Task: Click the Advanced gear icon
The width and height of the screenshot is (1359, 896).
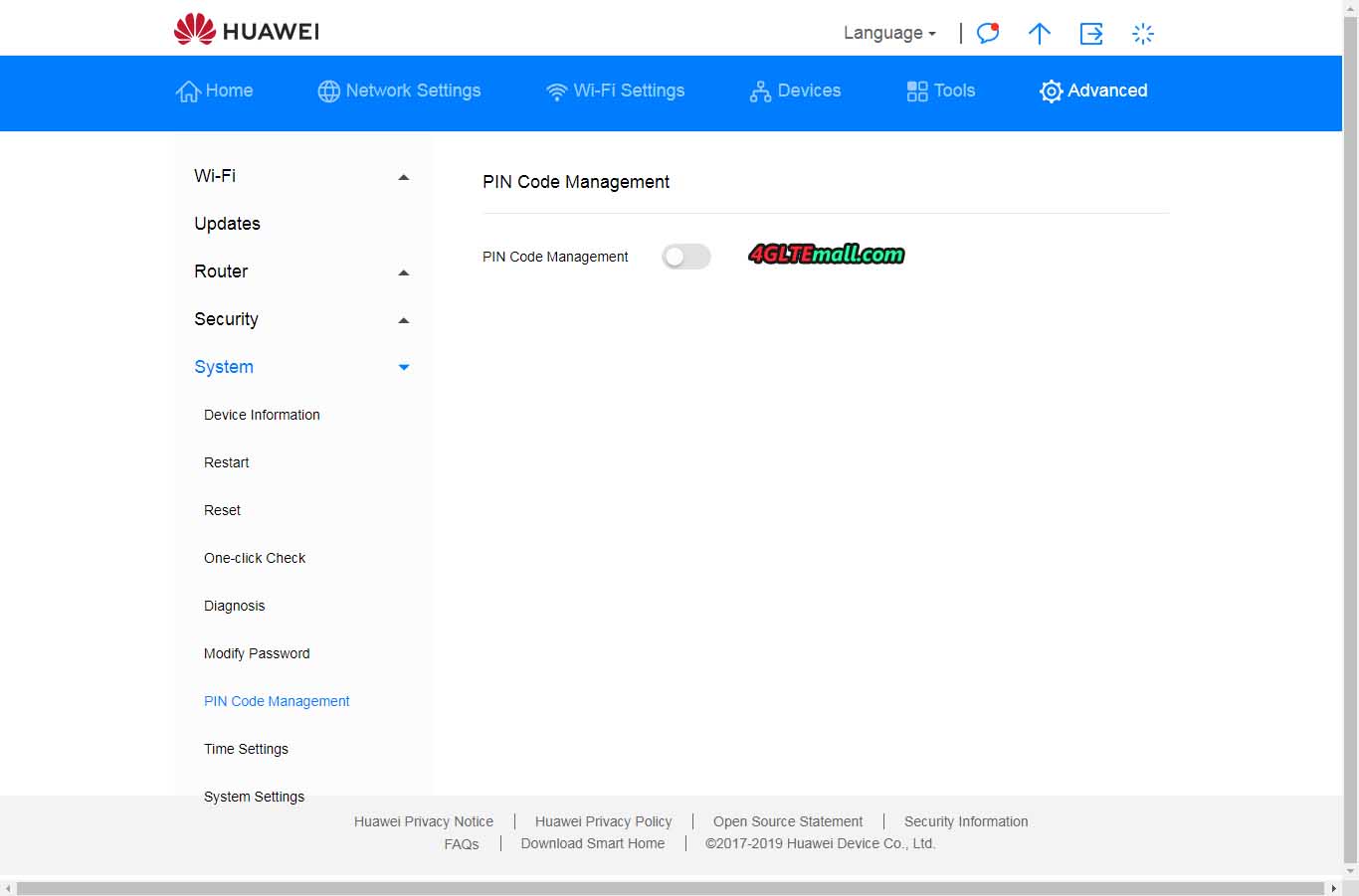Action: click(x=1051, y=91)
